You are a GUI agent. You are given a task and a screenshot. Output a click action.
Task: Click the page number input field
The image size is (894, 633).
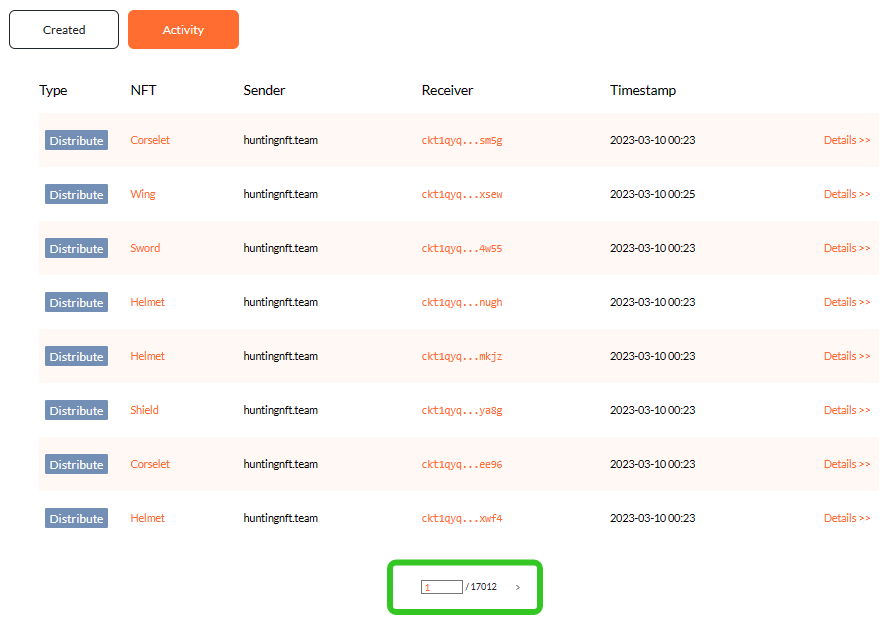(441, 587)
